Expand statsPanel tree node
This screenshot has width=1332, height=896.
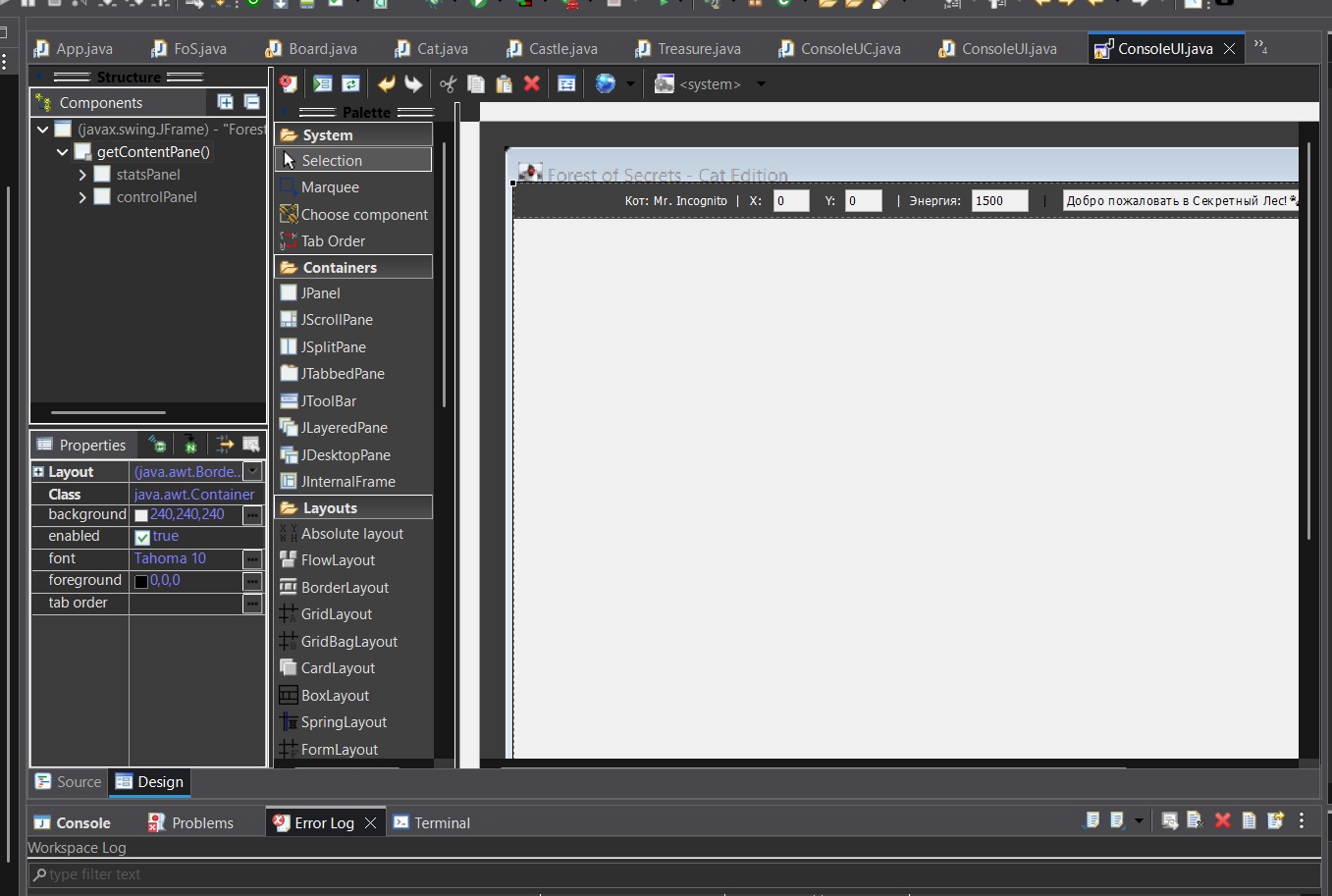pyautogui.click(x=82, y=175)
